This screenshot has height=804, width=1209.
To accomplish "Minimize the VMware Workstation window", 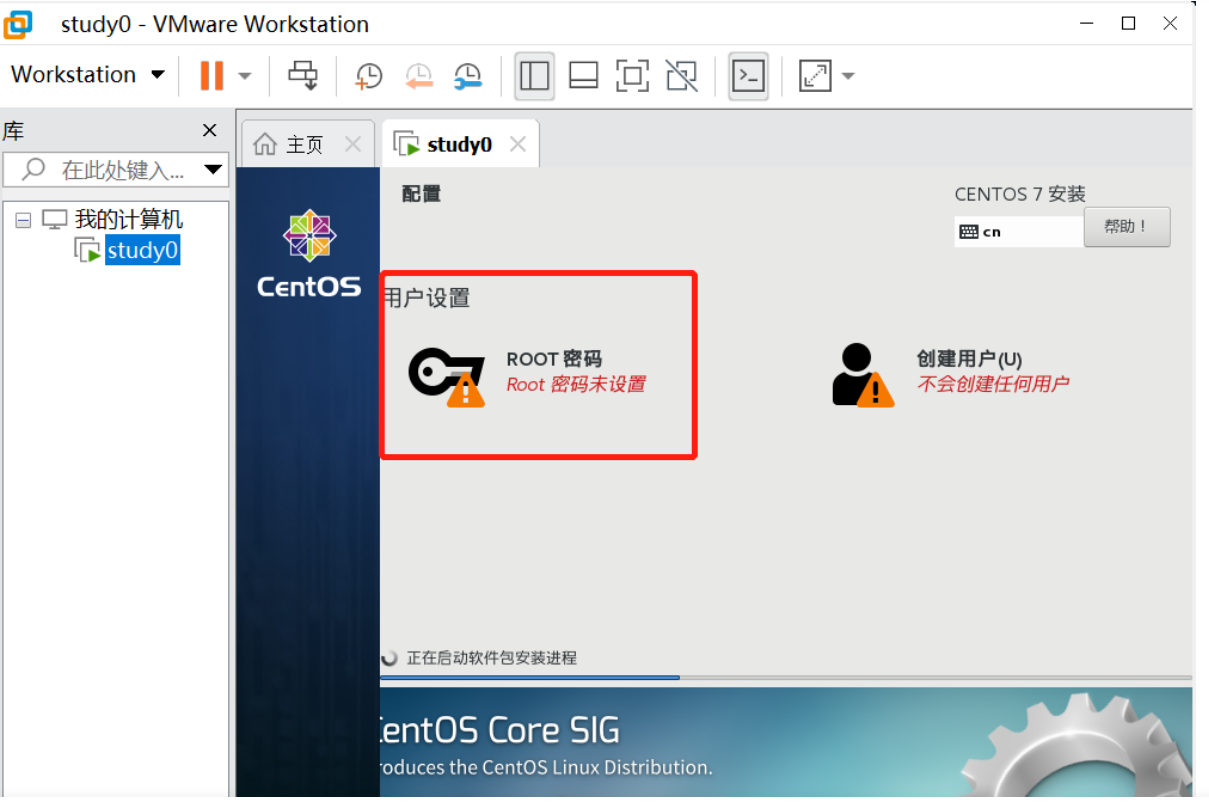I will point(1086,24).
